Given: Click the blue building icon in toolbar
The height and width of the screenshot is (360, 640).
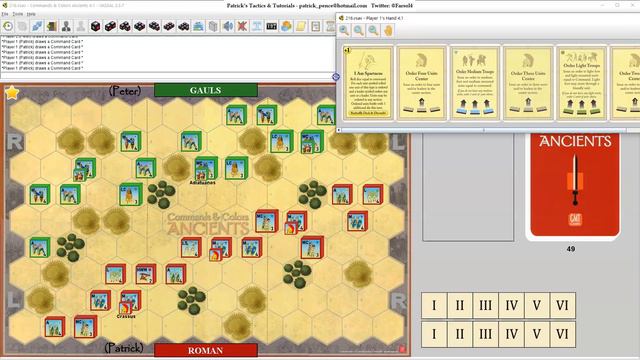Looking at the screenshot, I should coord(198,26).
